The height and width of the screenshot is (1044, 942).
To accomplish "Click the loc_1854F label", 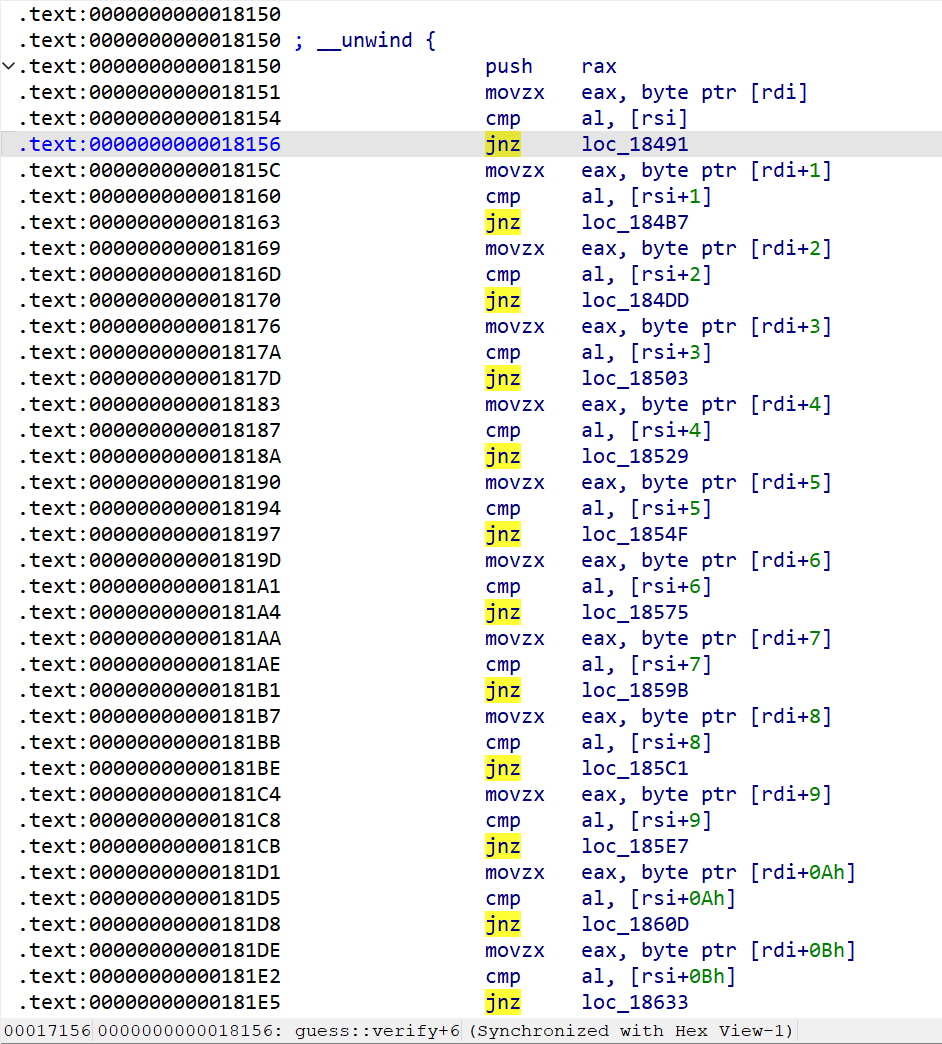I will (634, 535).
